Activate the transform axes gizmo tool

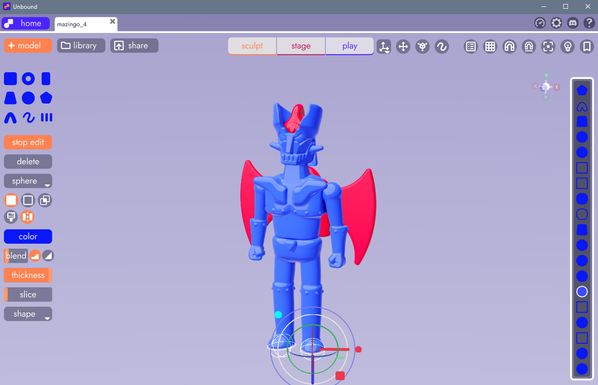tap(384, 47)
